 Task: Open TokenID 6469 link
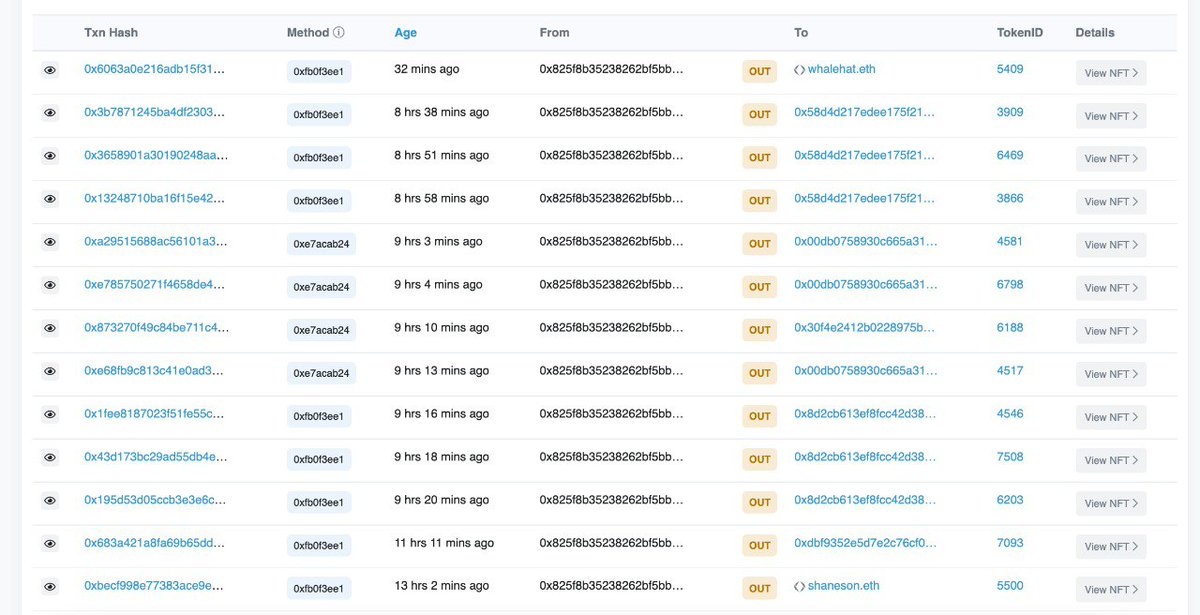click(x=1010, y=156)
